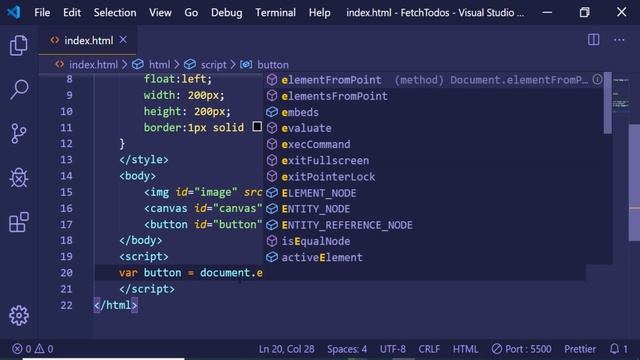Image resolution: width=640 pixels, height=360 pixels.
Task: Click line number 20 in gutter
Action: [66, 272]
